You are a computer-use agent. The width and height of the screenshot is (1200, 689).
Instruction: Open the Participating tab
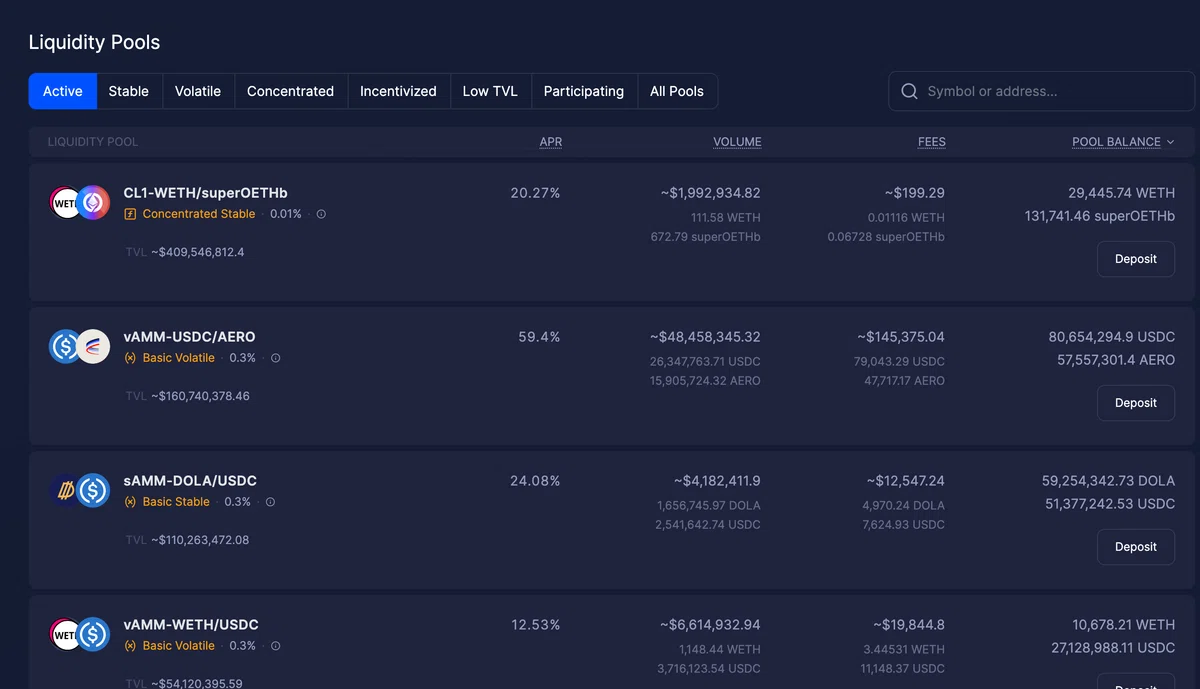(x=584, y=91)
